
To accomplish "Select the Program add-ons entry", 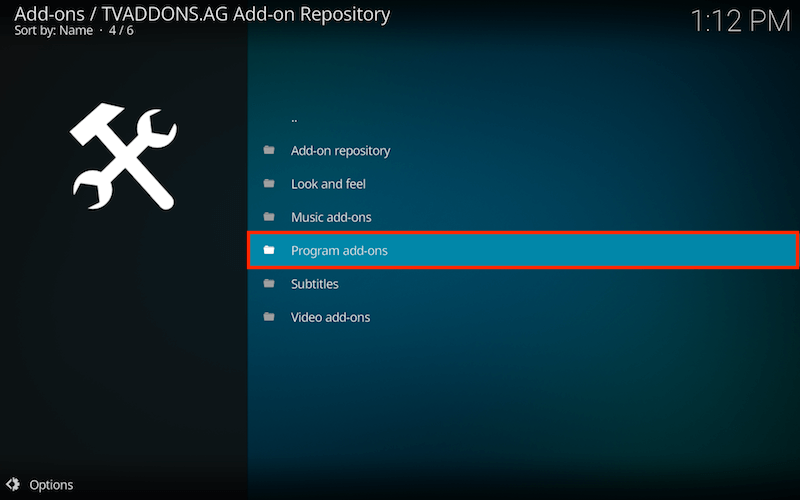I will tap(523, 251).
